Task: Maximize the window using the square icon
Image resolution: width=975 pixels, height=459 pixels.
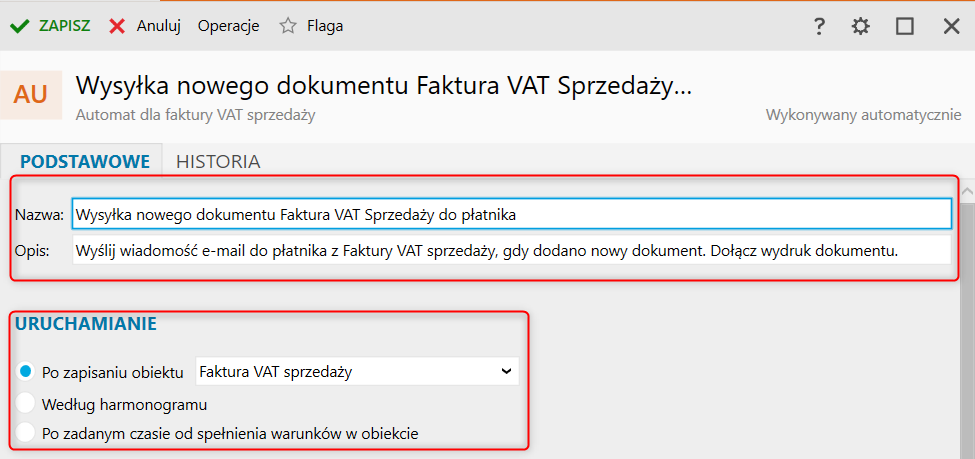Action: pyautogui.click(x=905, y=27)
